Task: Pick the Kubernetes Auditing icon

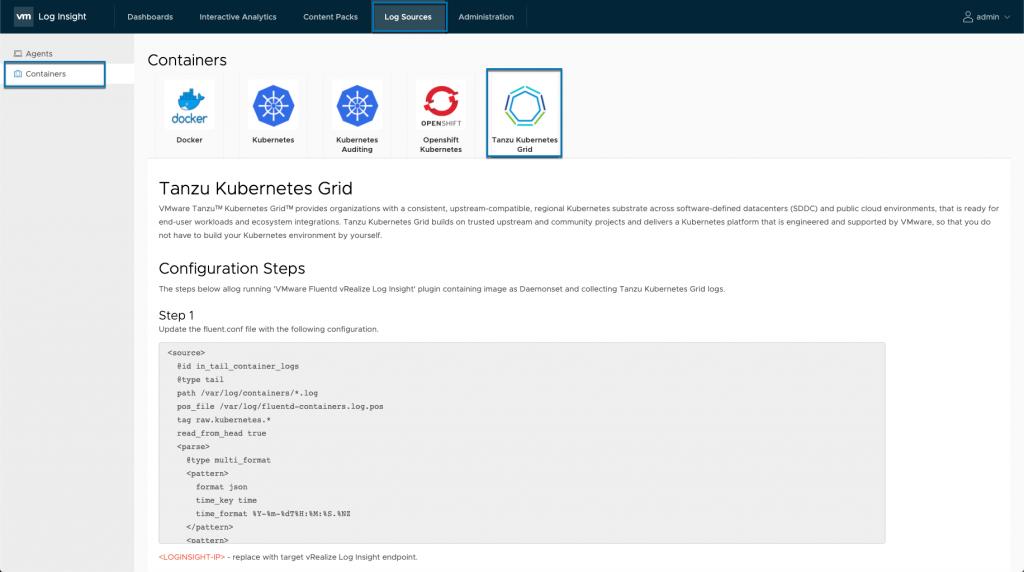Action: tap(357, 105)
